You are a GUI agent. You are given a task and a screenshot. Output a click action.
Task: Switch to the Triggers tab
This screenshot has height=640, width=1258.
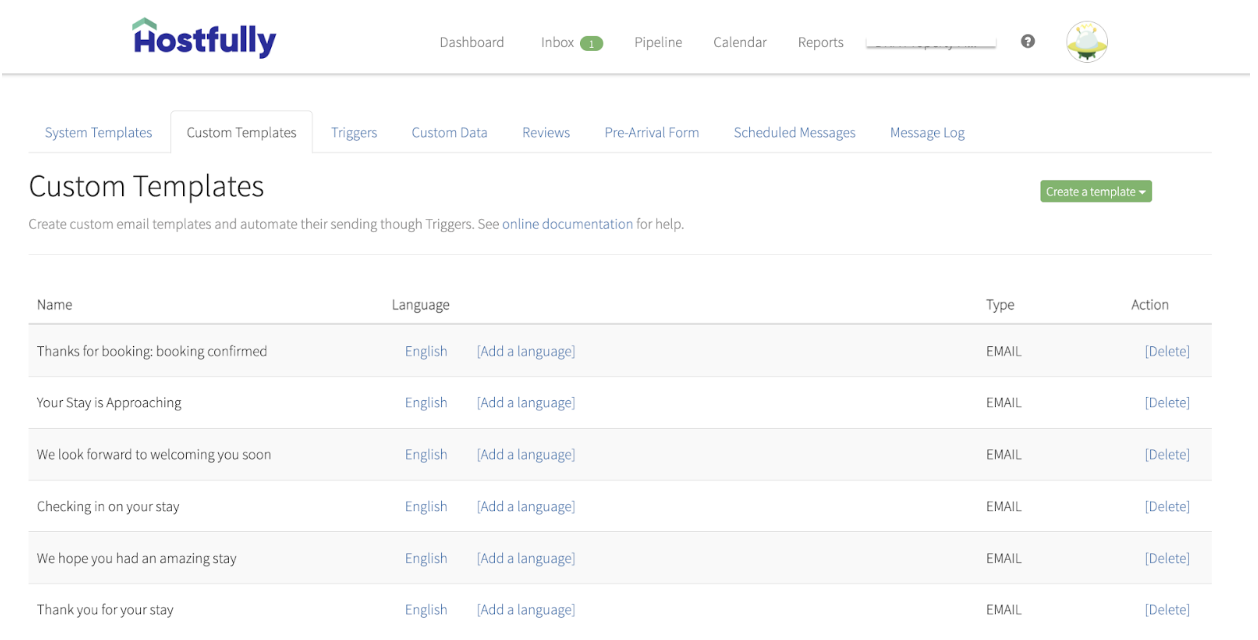tap(354, 132)
